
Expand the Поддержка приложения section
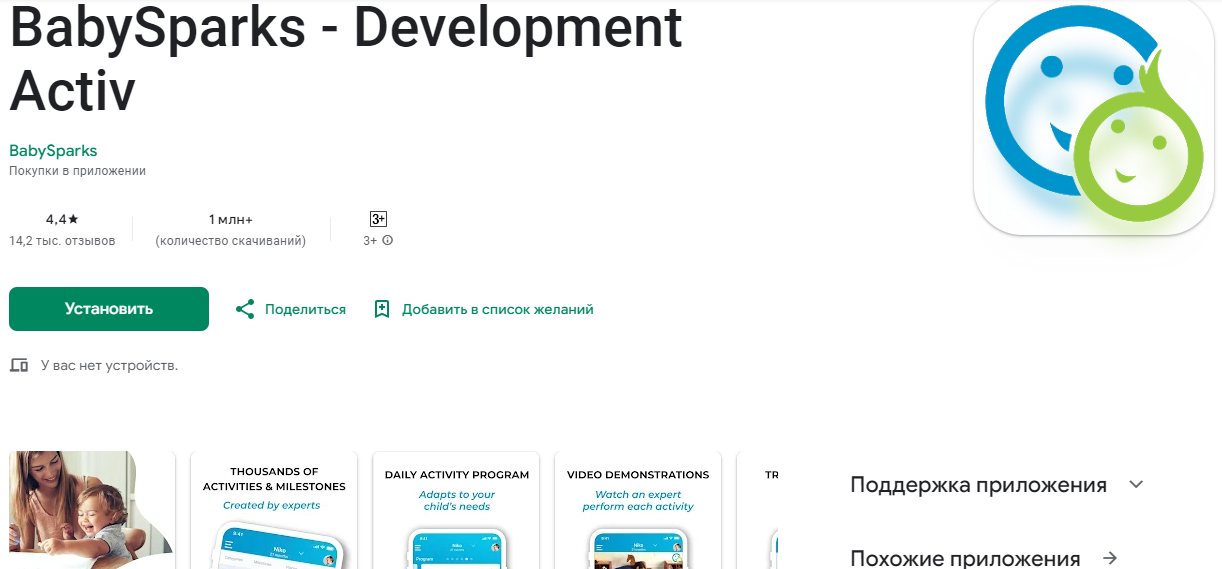point(1135,485)
